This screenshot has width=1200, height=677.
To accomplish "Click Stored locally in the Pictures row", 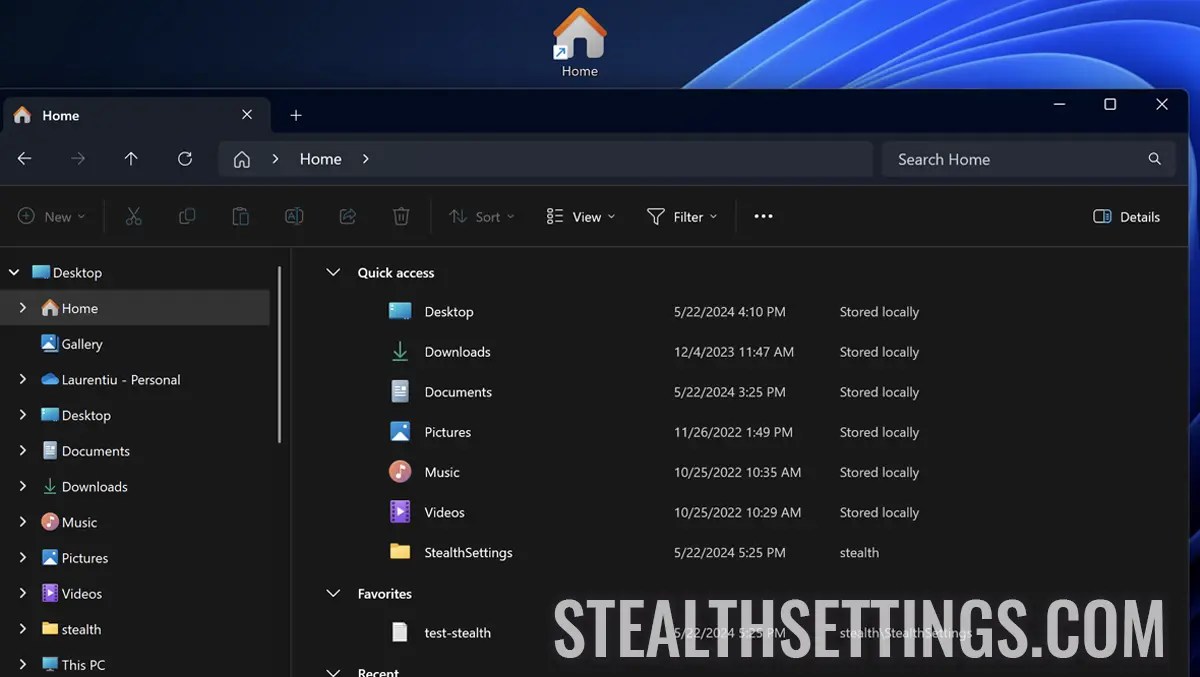I will coord(879,432).
